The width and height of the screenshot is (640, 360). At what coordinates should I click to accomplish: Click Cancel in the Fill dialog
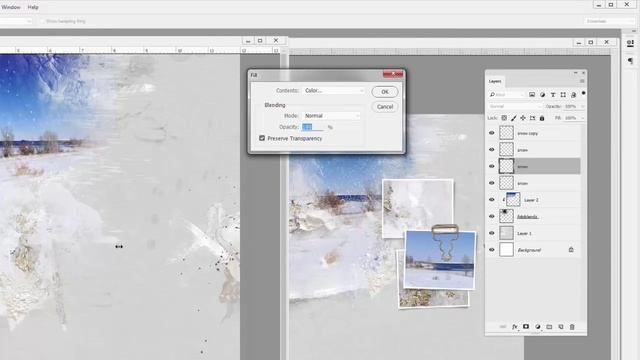[384, 107]
